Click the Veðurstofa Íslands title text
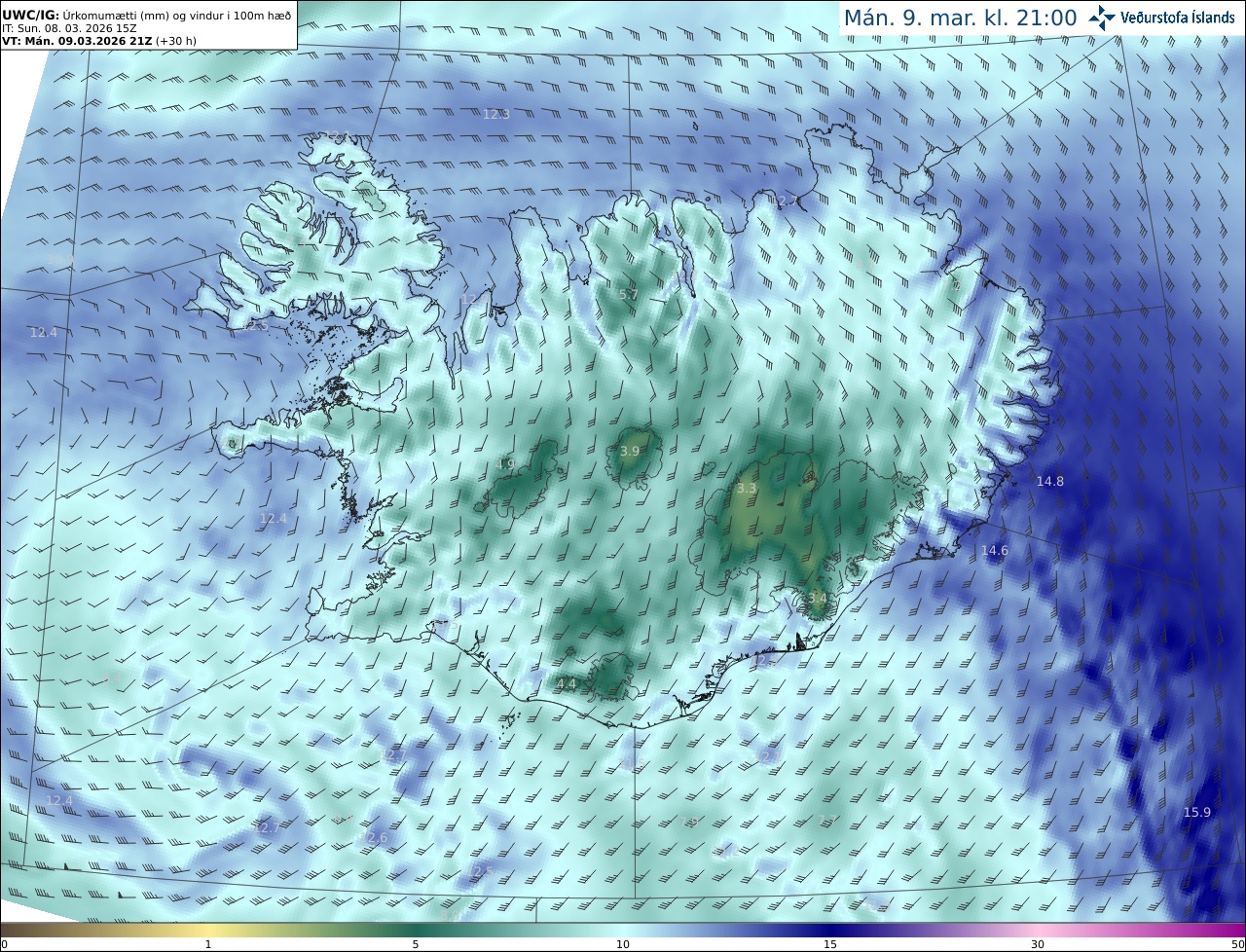This screenshot has width=1246, height=952. (x=1178, y=18)
